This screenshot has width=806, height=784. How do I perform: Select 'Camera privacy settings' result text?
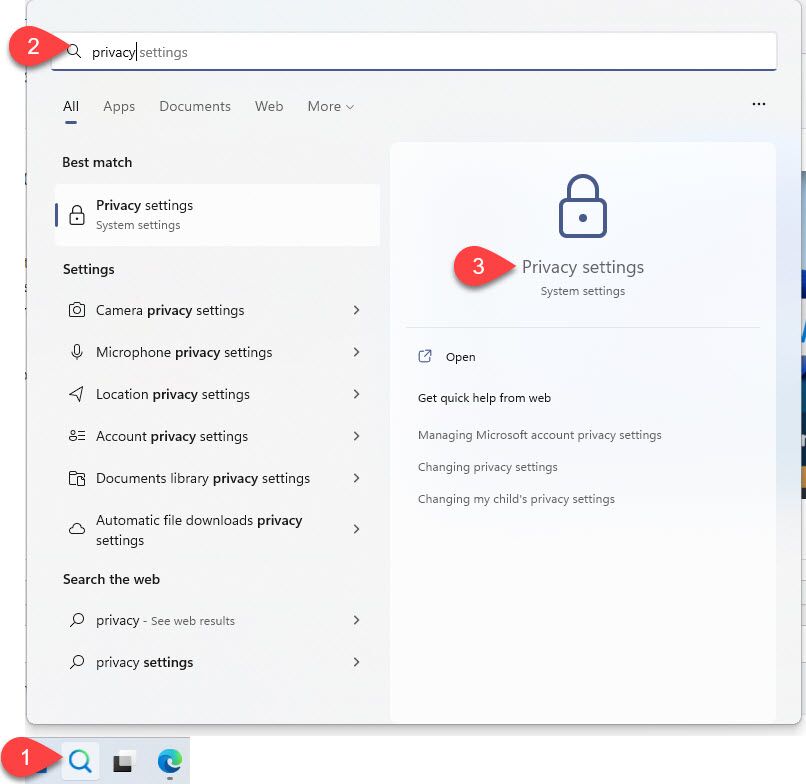(x=170, y=311)
